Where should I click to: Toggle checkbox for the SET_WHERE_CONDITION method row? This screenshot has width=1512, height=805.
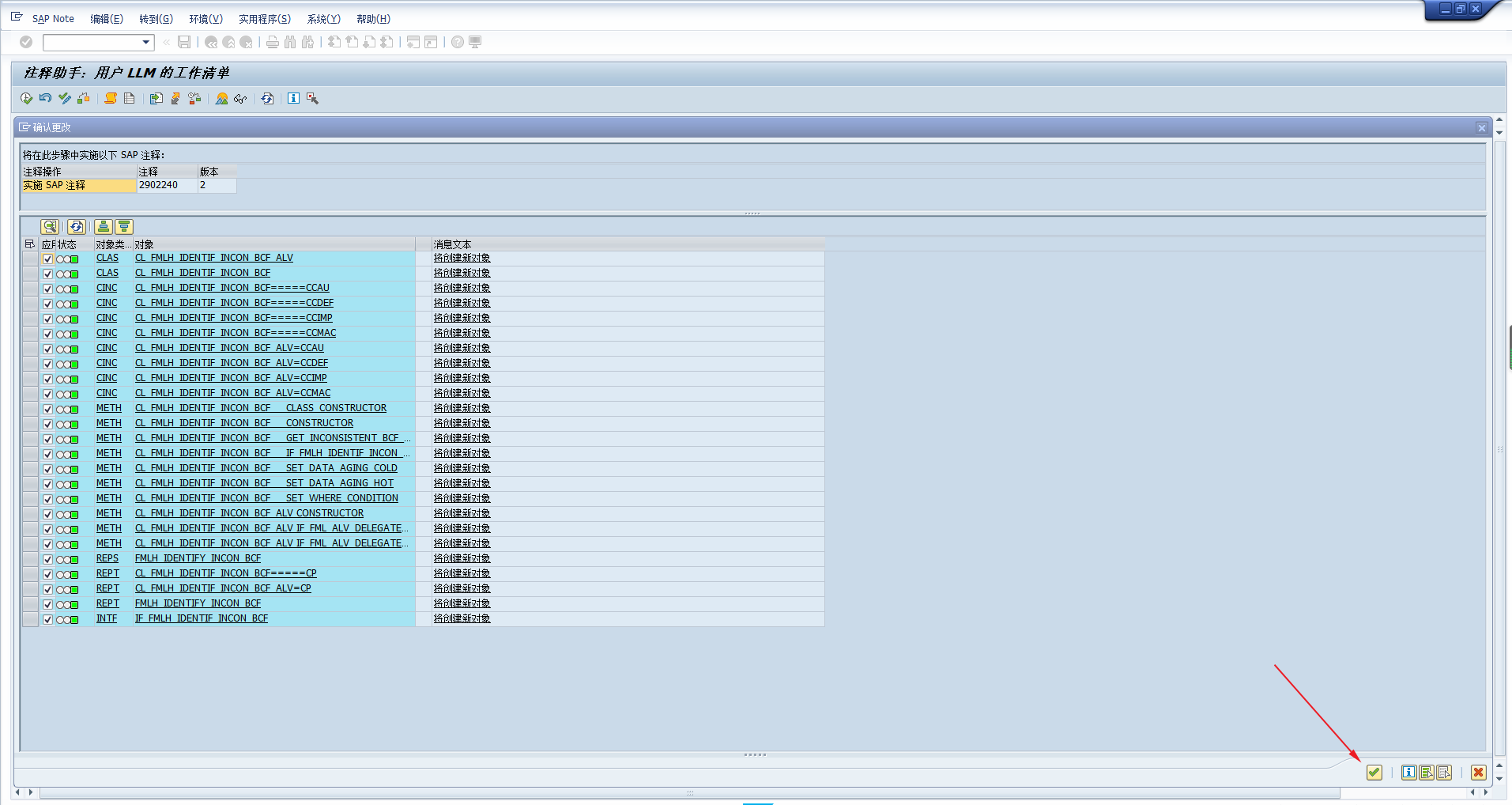(47, 499)
